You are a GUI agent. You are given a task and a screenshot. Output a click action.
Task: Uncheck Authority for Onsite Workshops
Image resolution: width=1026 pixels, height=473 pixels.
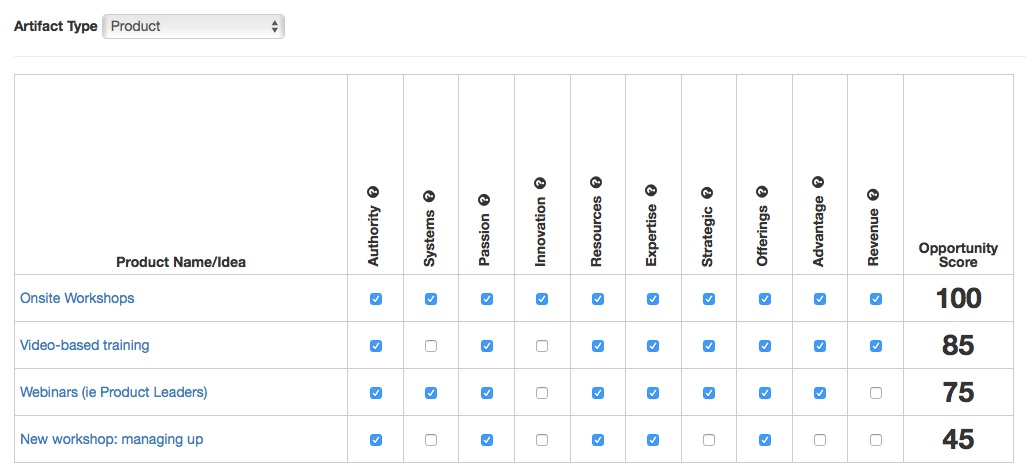[376, 299]
